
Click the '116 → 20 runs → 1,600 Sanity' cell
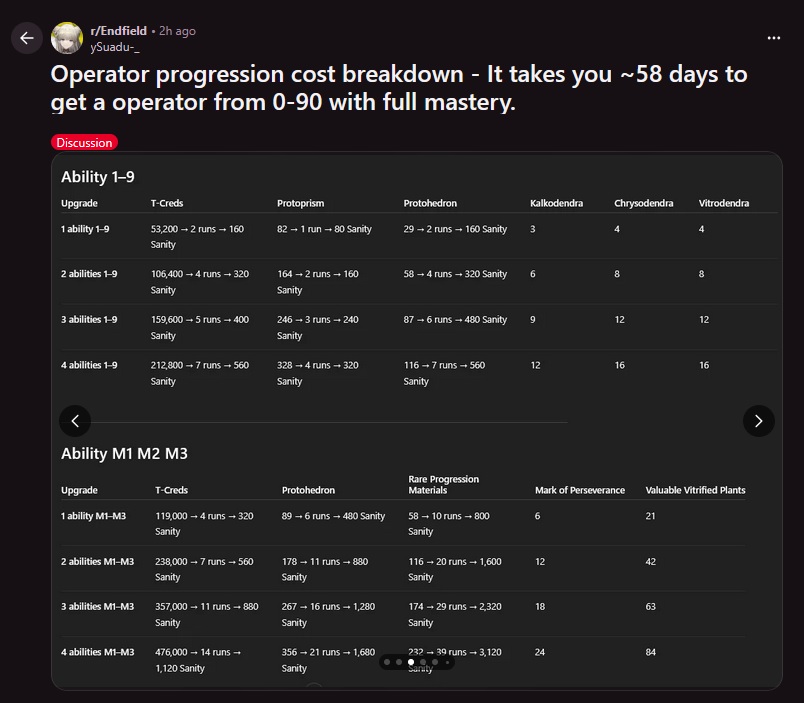pyautogui.click(x=455, y=569)
